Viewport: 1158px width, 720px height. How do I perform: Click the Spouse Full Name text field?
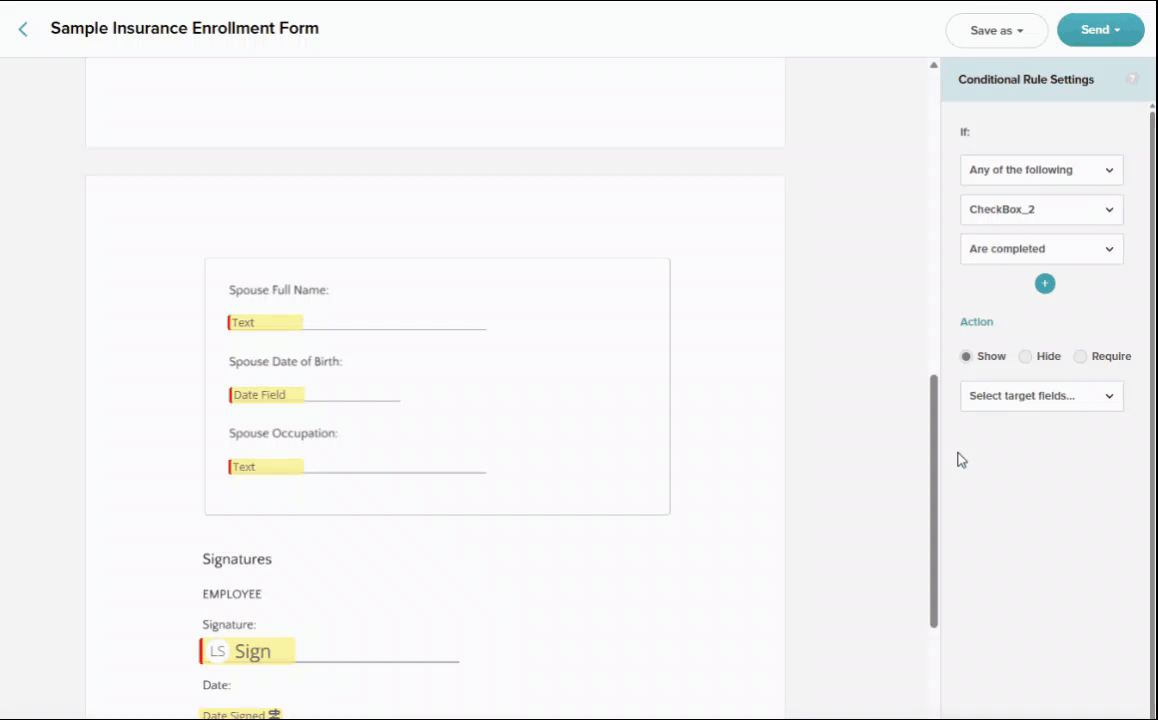[x=266, y=323]
